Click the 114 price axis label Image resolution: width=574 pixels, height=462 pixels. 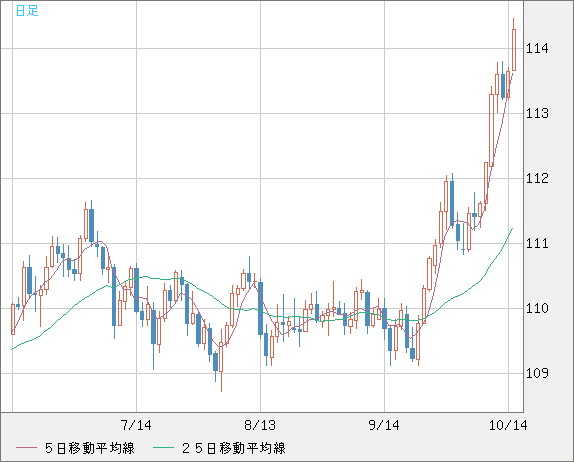[x=537, y=48]
